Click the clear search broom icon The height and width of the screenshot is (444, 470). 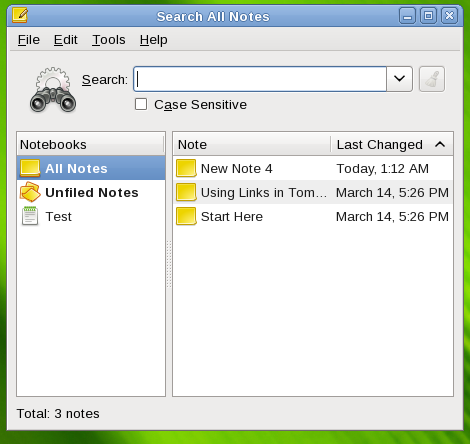pyautogui.click(x=432, y=79)
